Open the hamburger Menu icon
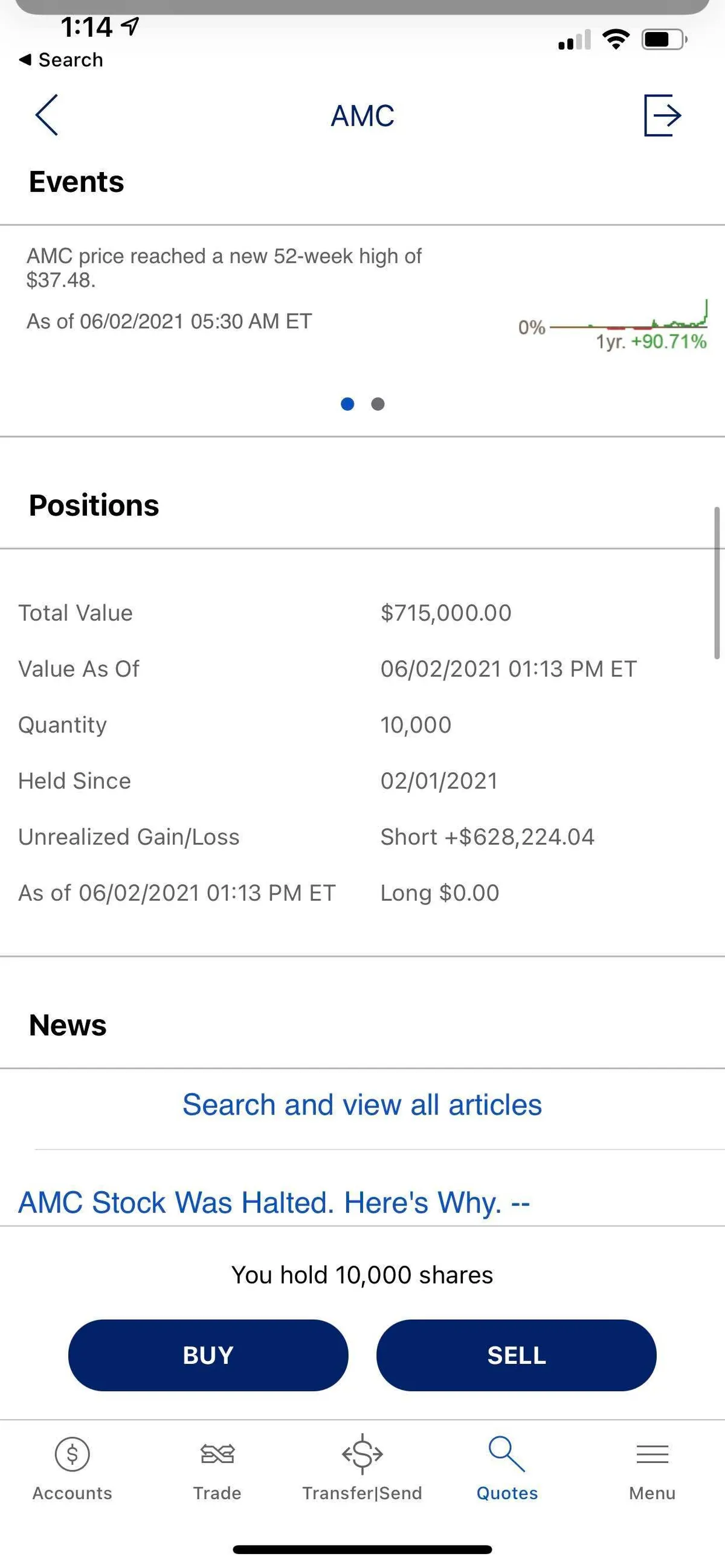 point(652,1453)
